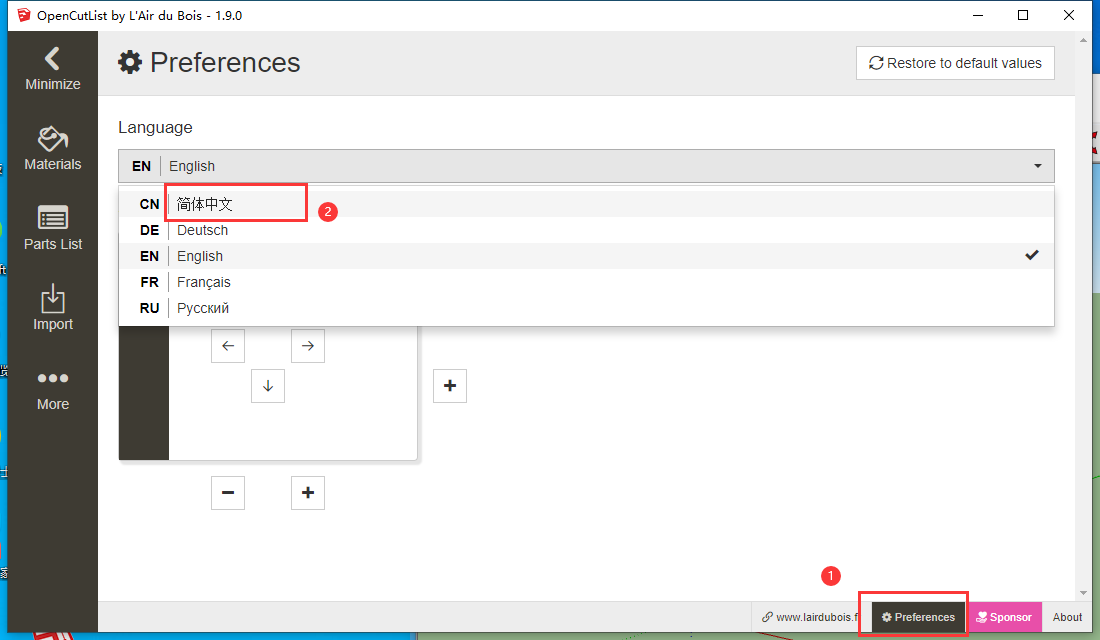The width and height of the screenshot is (1100, 640).
Task: Choose Русский from language list
Action: coord(203,308)
